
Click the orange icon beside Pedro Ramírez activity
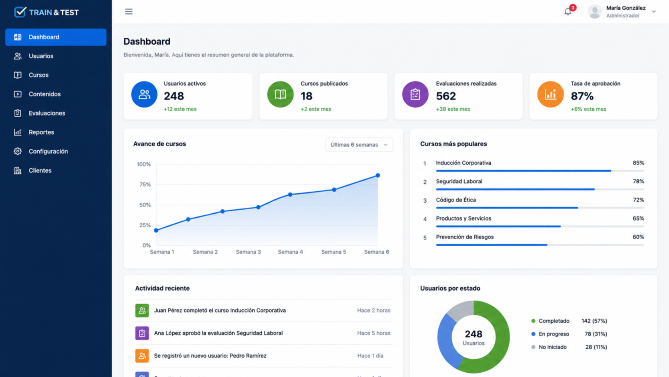(142, 356)
